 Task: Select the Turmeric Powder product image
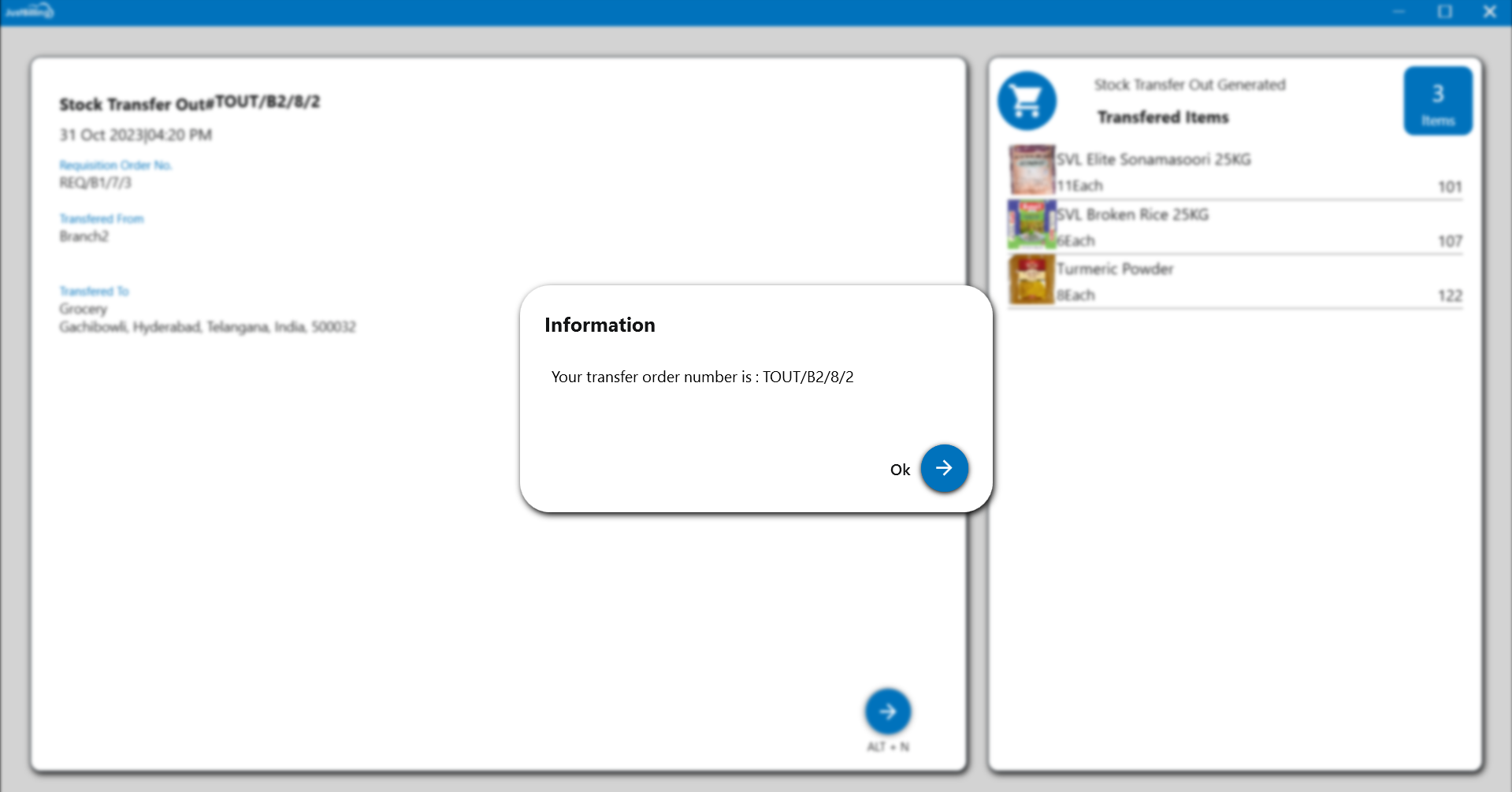point(1031,280)
